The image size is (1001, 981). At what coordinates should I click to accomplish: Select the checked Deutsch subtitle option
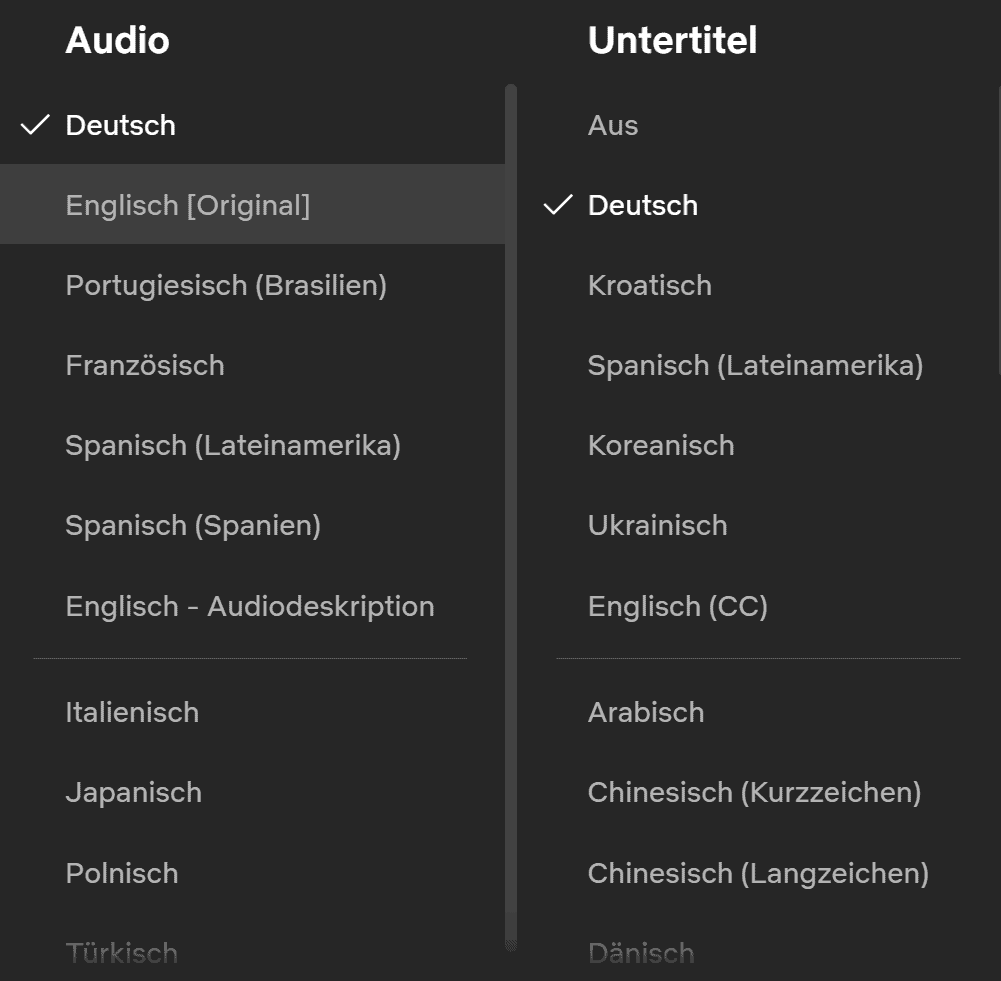coord(643,205)
